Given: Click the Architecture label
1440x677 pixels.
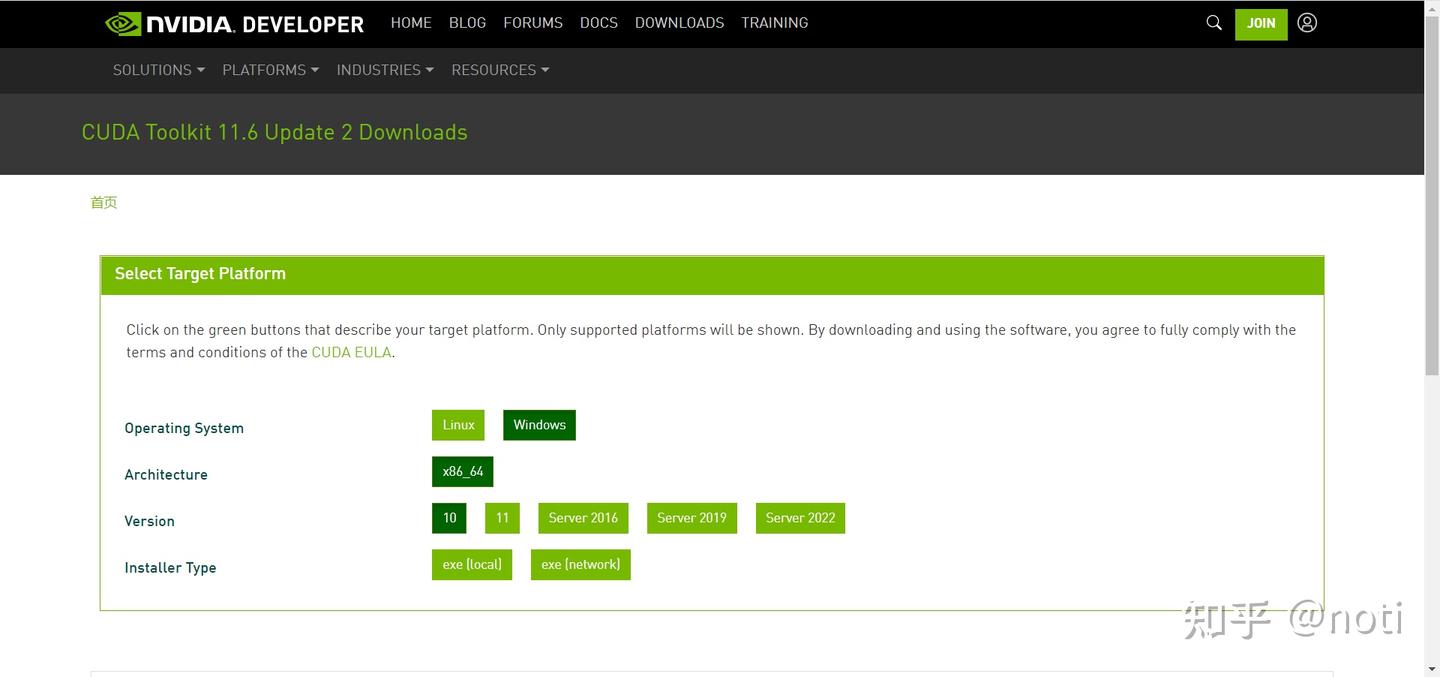Looking at the screenshot, I should 166,474.
